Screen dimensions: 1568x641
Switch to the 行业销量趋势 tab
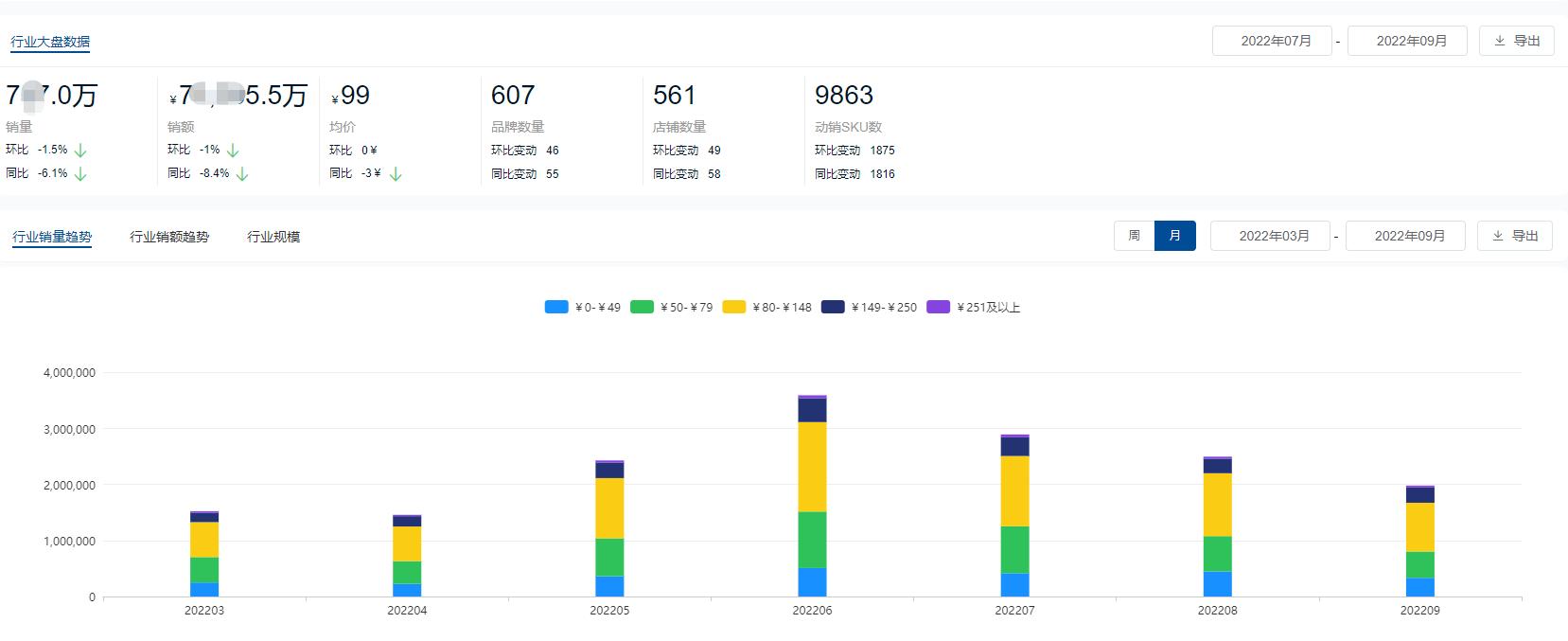pyautogui.click(x=52, y=237)
